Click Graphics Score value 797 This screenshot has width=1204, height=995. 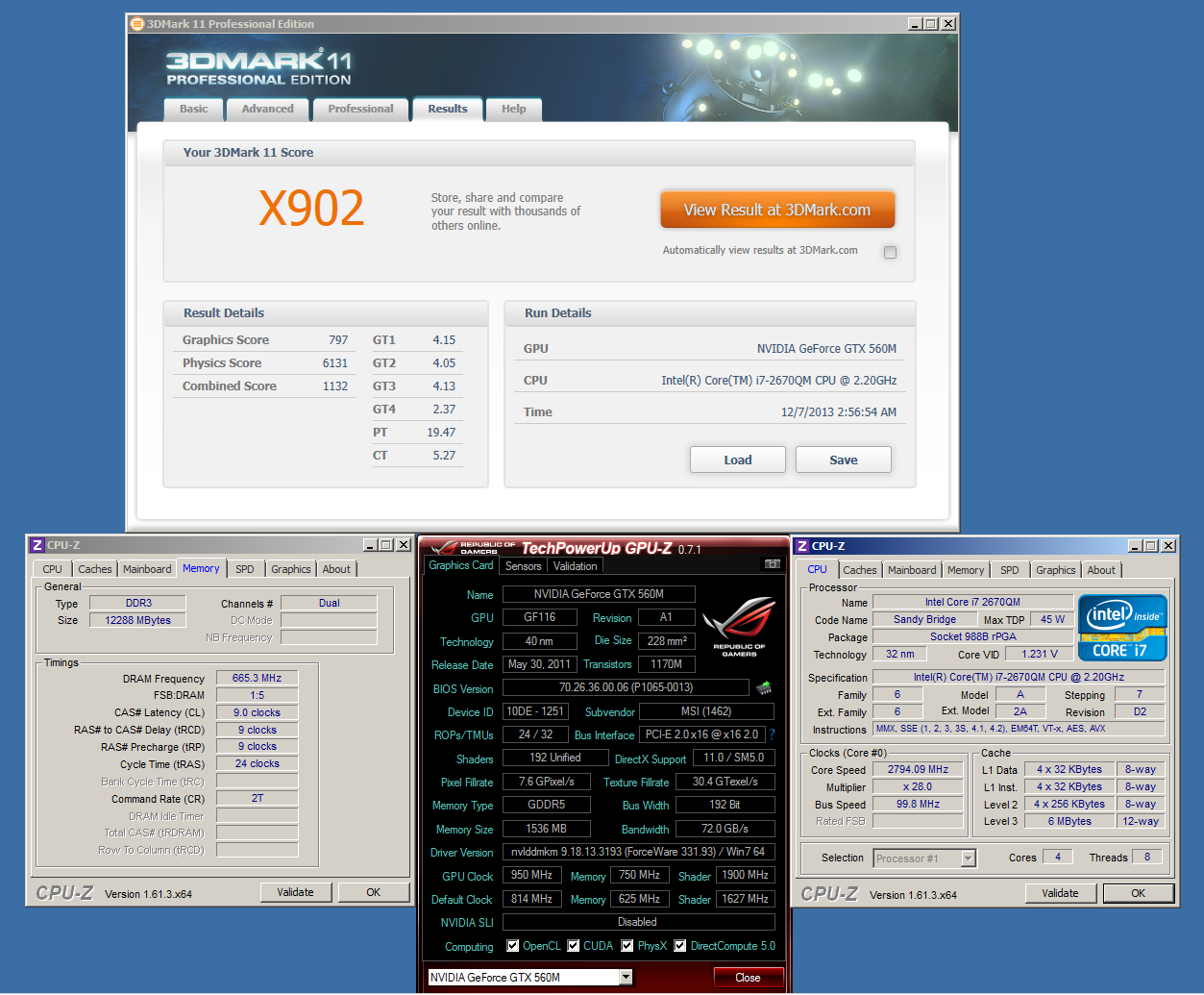tap(338, 340)
